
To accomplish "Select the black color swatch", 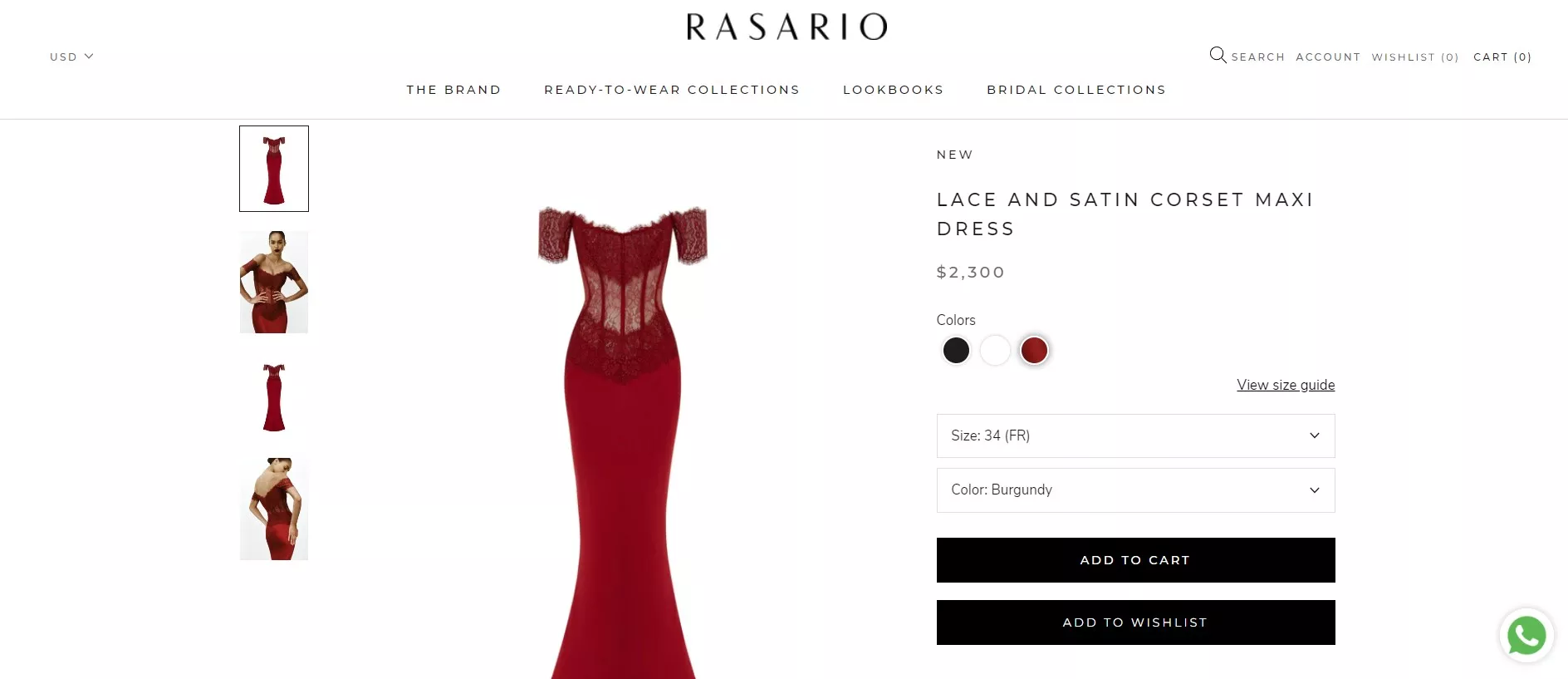I will pos(956,350).
